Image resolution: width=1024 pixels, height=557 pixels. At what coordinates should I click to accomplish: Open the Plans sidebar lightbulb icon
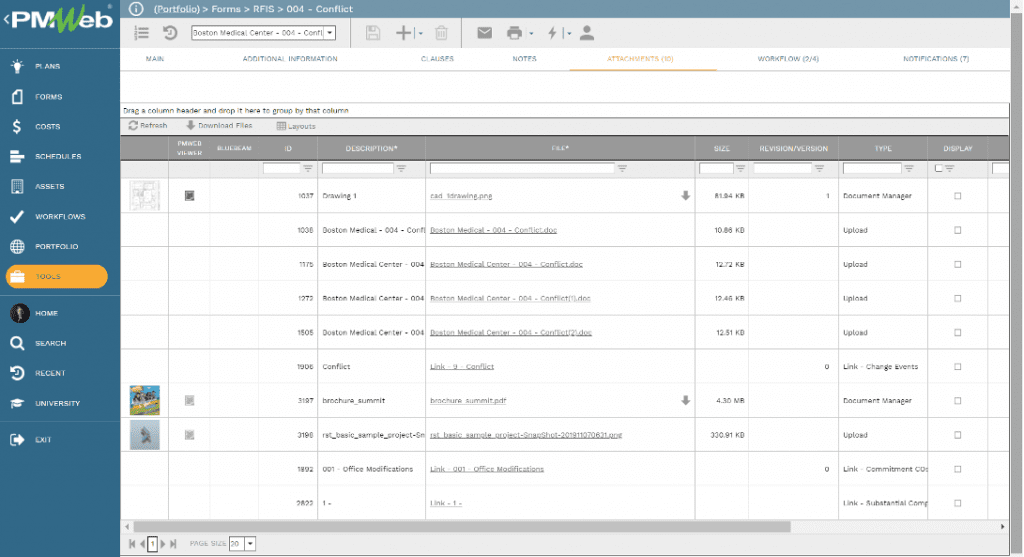pos(17,66)
